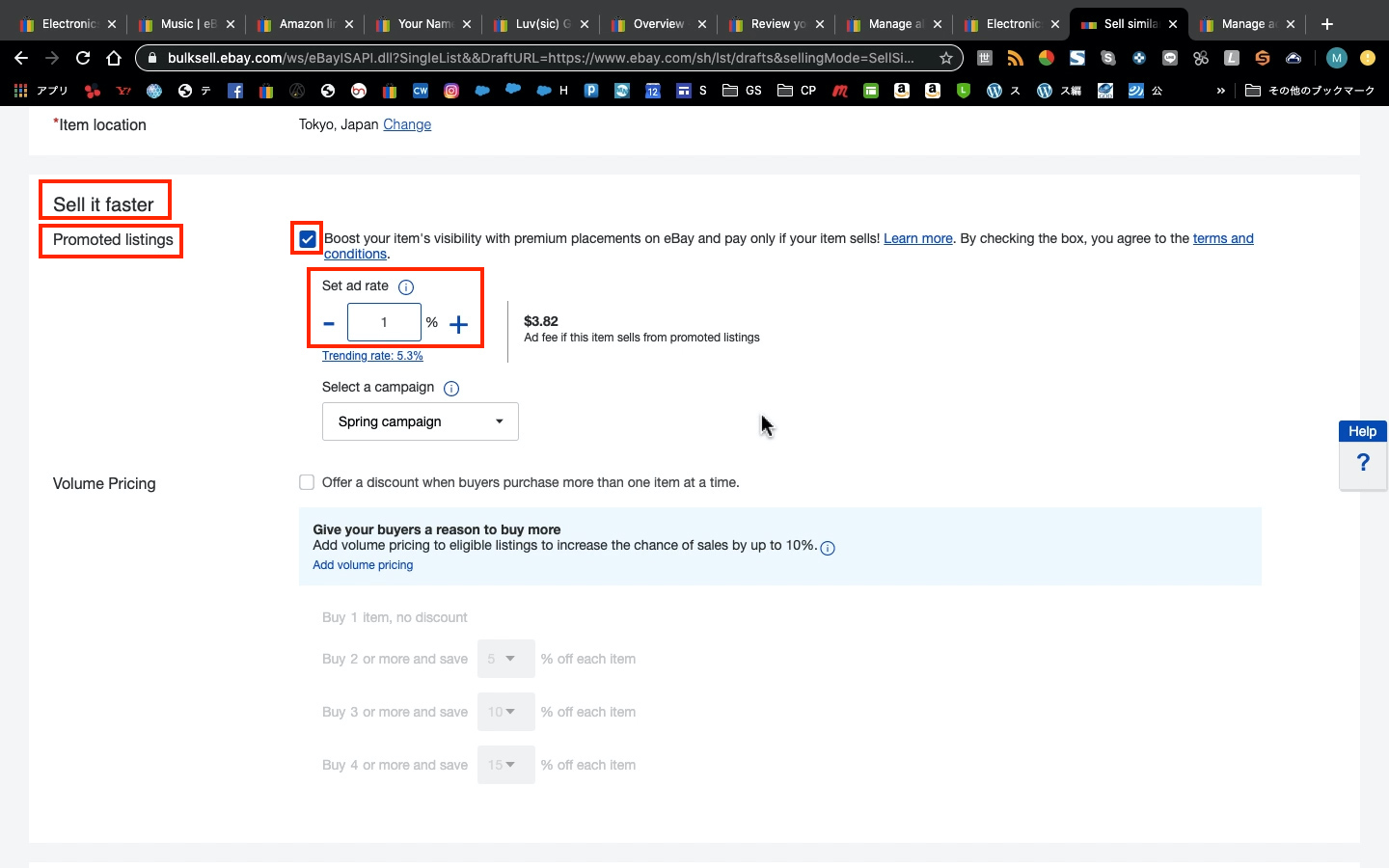Bookmark this page with the star icon
This screenshot has height=868, width=1389.
tap(946, 58)
